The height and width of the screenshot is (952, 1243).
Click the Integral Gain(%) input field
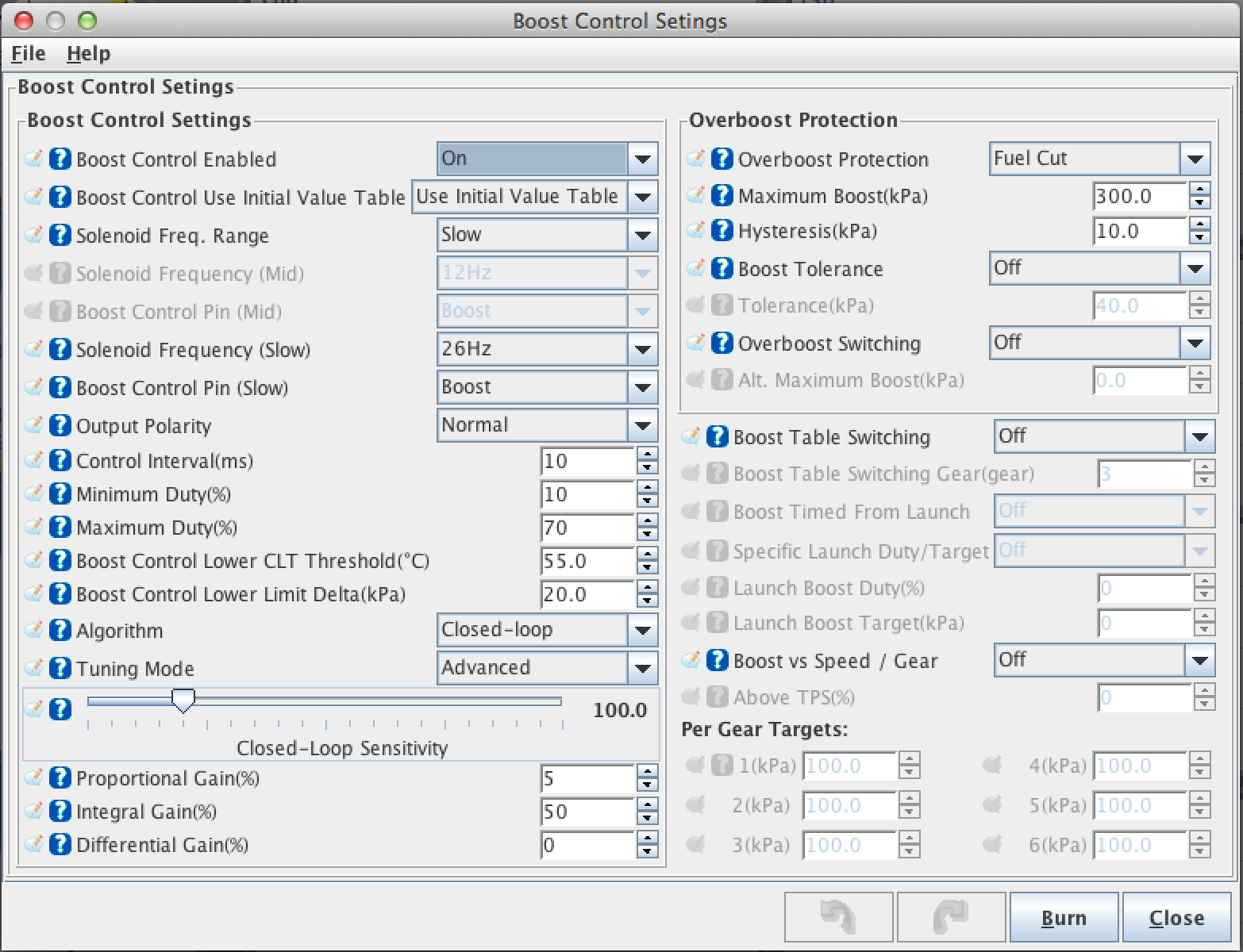587,812
